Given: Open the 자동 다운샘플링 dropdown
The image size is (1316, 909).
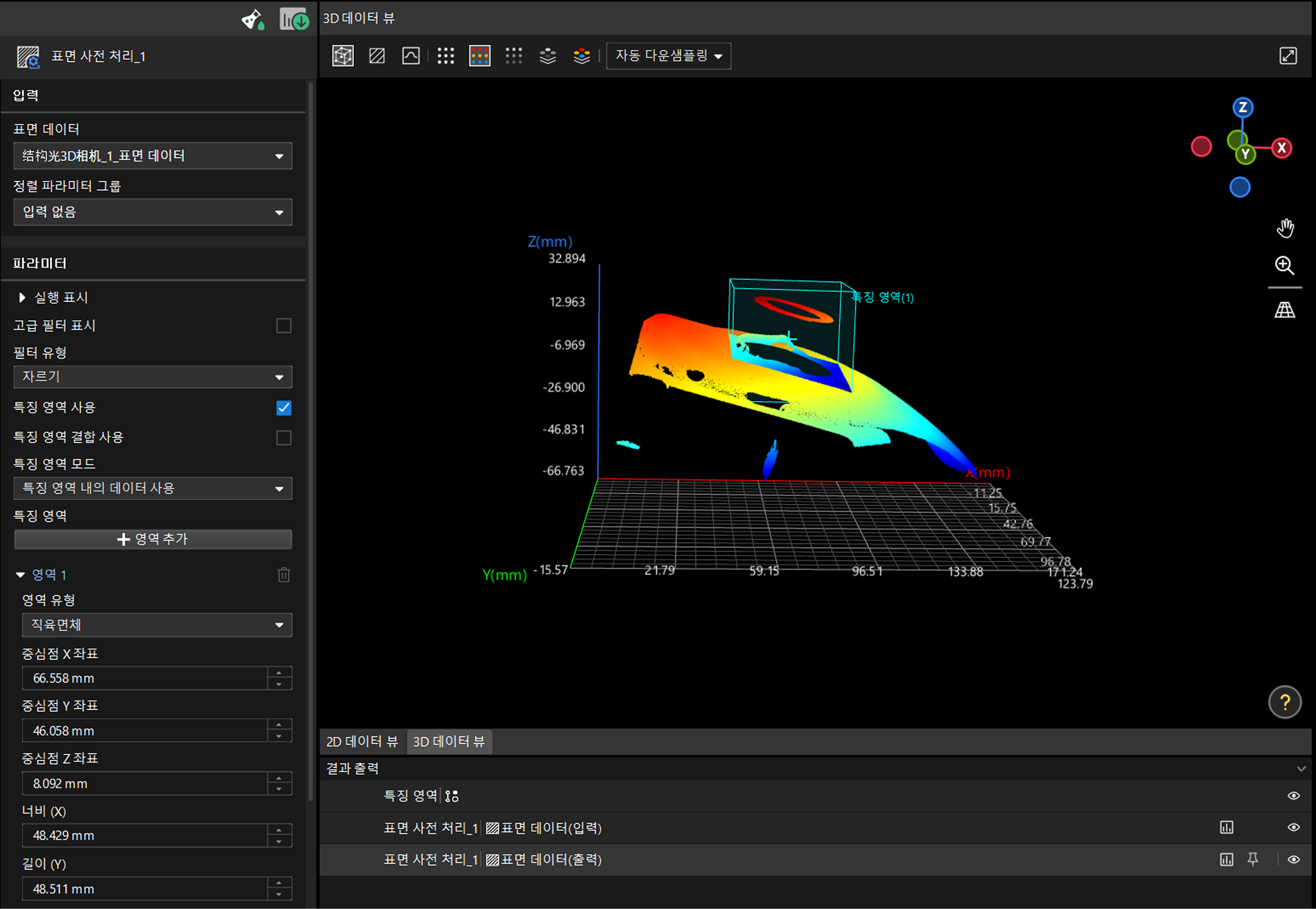Looking at the screenshot, I should click(x=668, y=56).
